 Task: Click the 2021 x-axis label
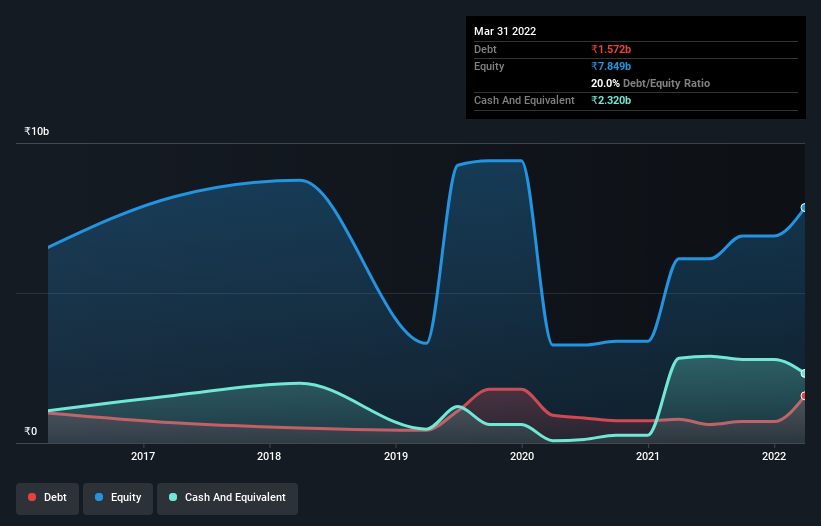tap(648, 456)
